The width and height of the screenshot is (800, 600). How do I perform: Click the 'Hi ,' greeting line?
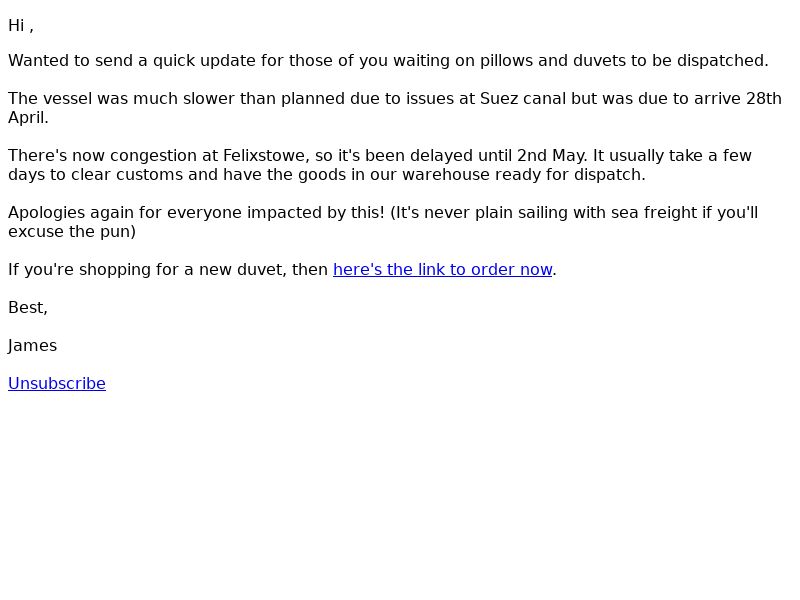tap(21, 26)
